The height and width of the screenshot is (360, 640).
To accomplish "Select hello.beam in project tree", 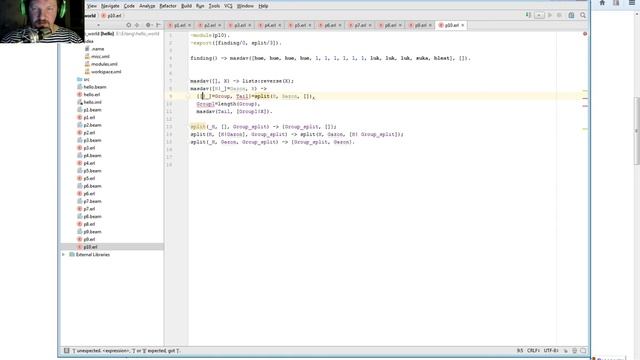I will pos(95,87).
